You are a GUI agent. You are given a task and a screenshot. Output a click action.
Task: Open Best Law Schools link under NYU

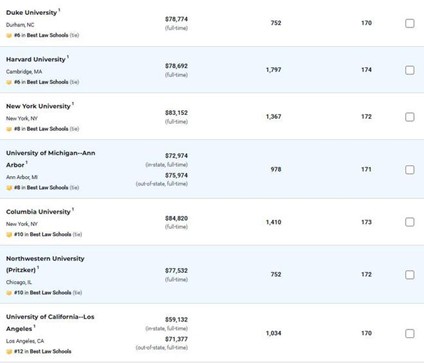click(47, 129)
